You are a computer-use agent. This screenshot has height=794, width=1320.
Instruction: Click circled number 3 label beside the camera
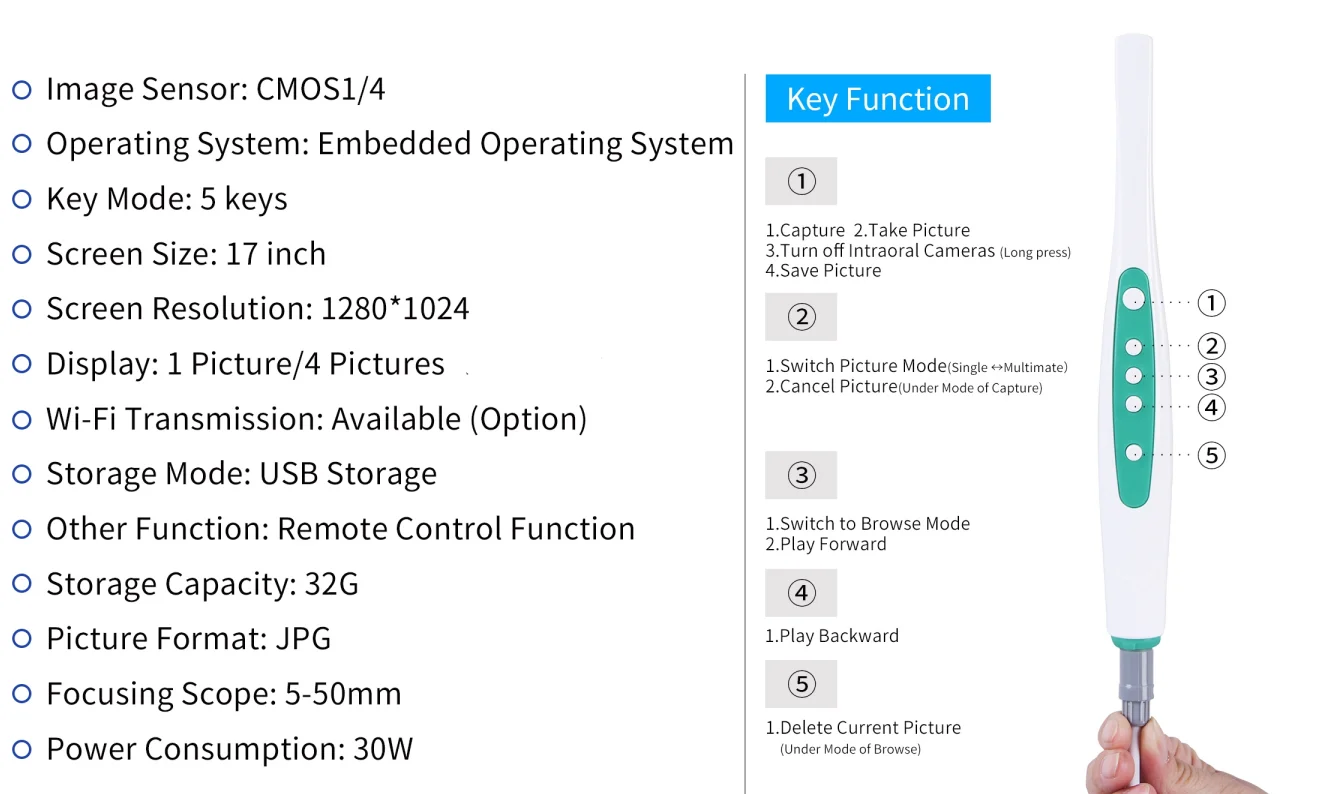[1211, 377]
